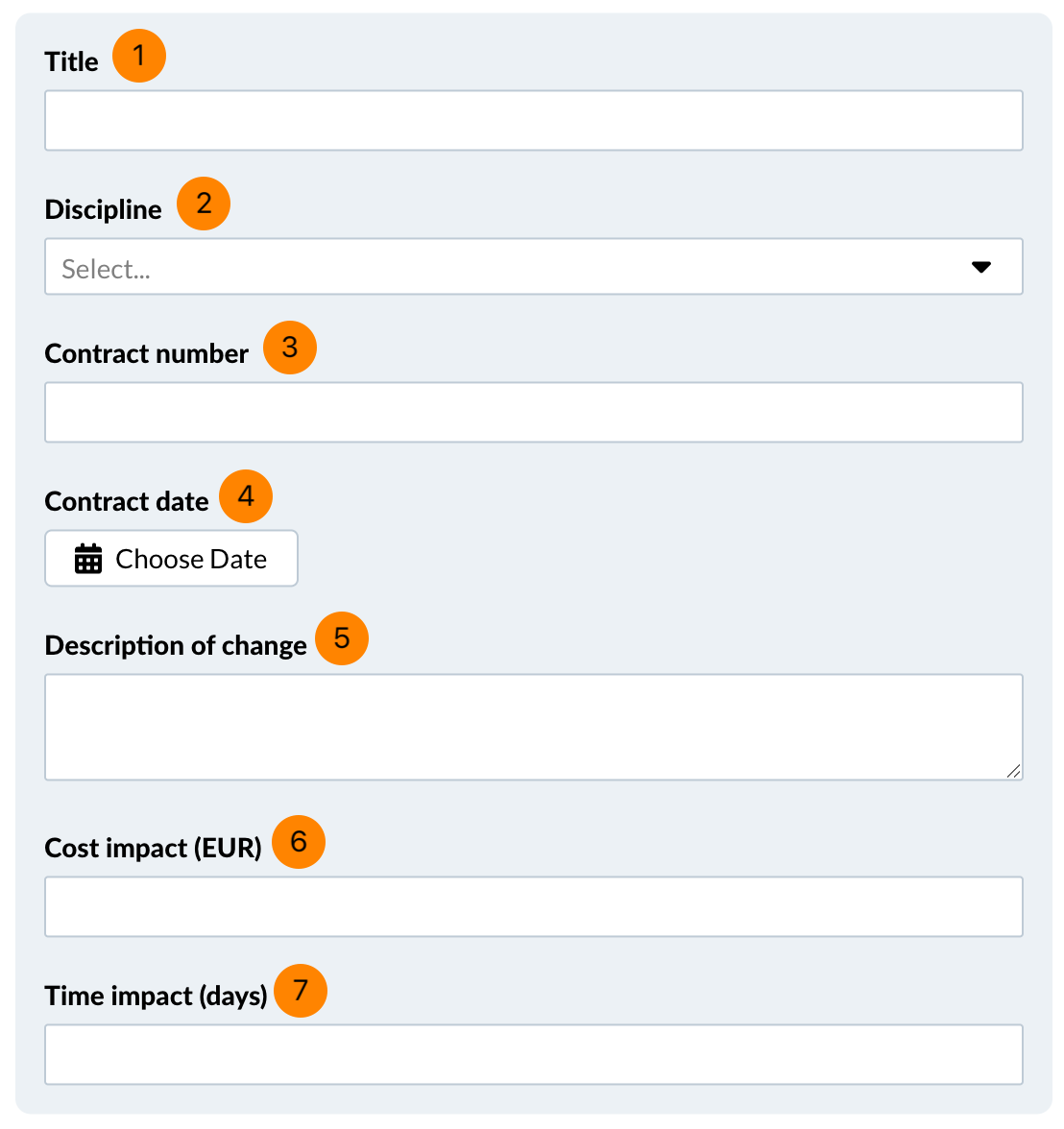Screen dimensions: 1064x1129
Task: Click the Select... placeholder in Discipline
Action: click(107, 269)
